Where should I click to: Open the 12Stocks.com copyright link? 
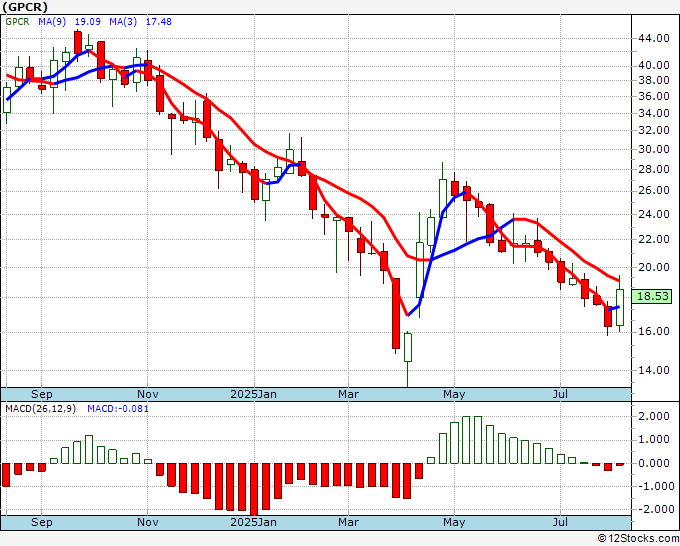click(638, 539)
